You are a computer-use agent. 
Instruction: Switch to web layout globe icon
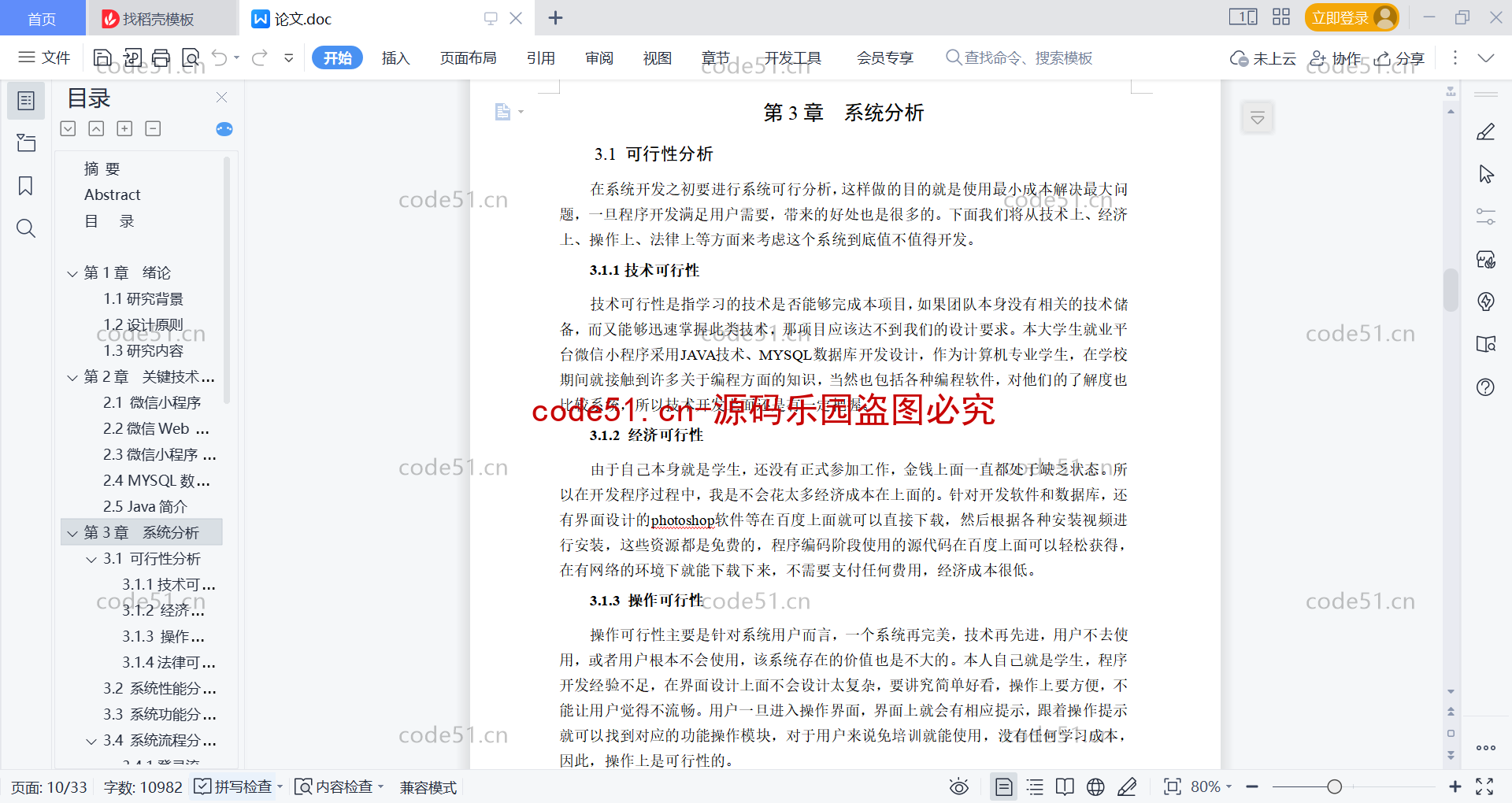(x=1095, y=786)
